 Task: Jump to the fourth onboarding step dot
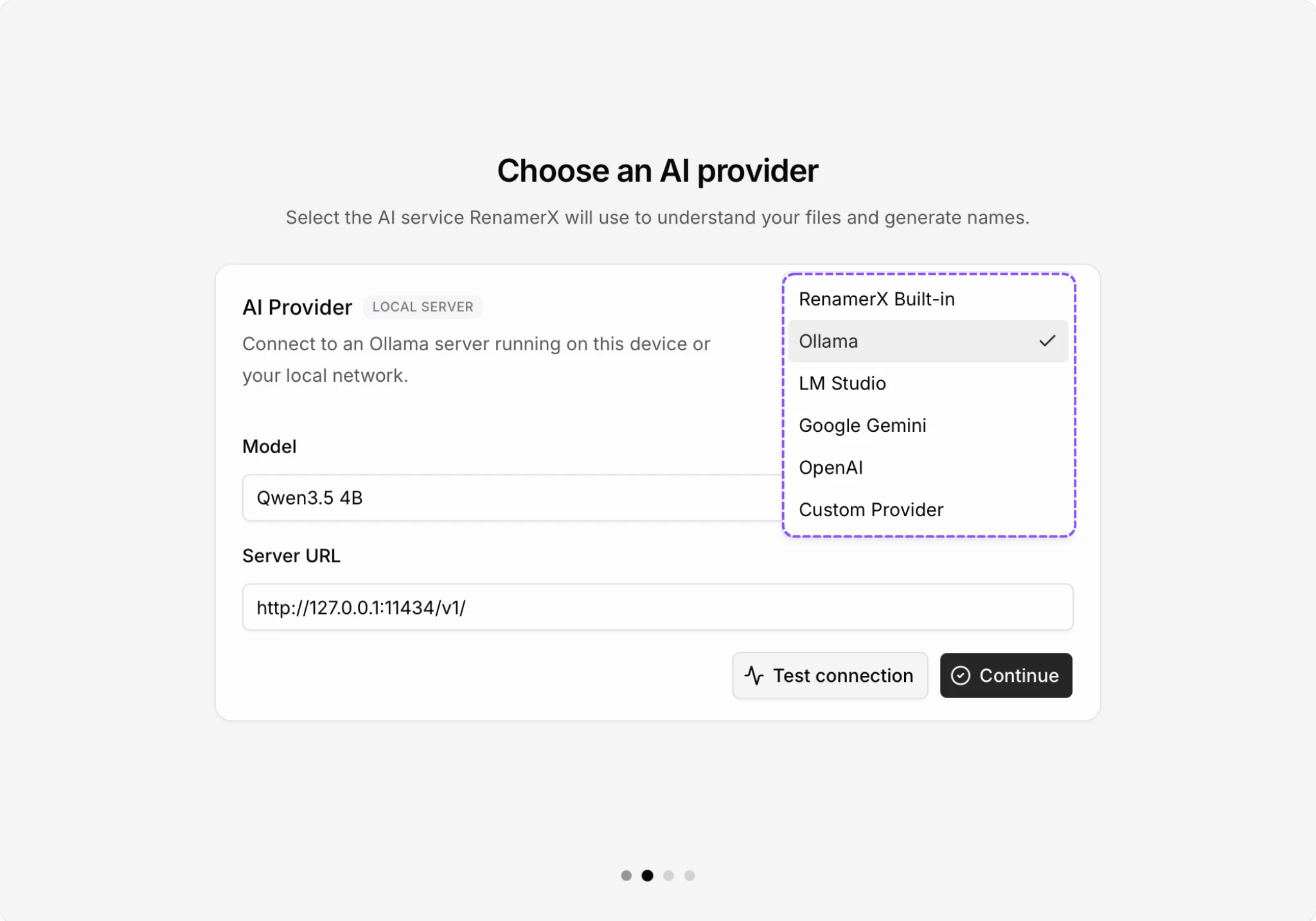tap(689, 875)
